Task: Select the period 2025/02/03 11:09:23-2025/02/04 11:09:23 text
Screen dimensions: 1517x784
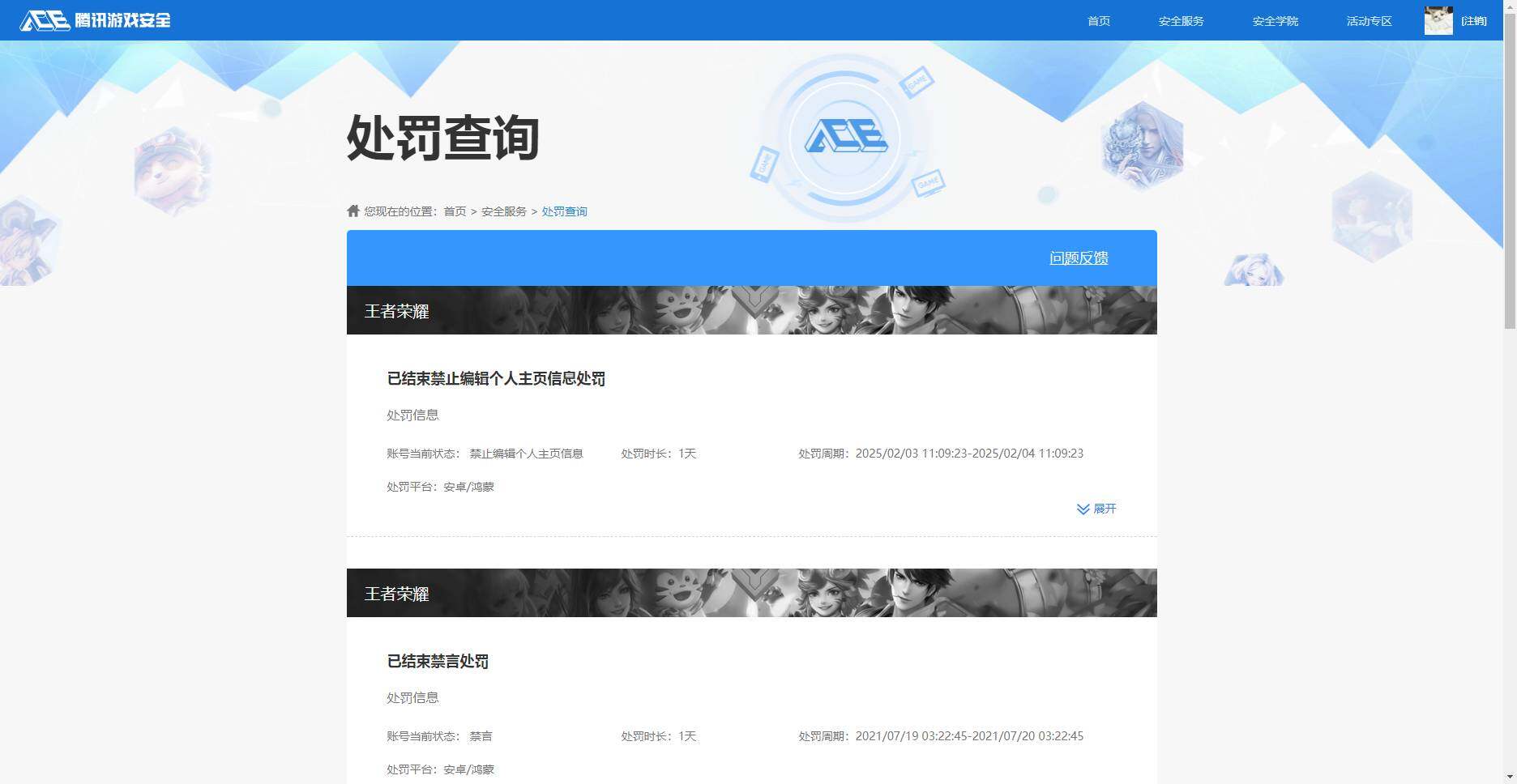Action: tap(969, 454)
